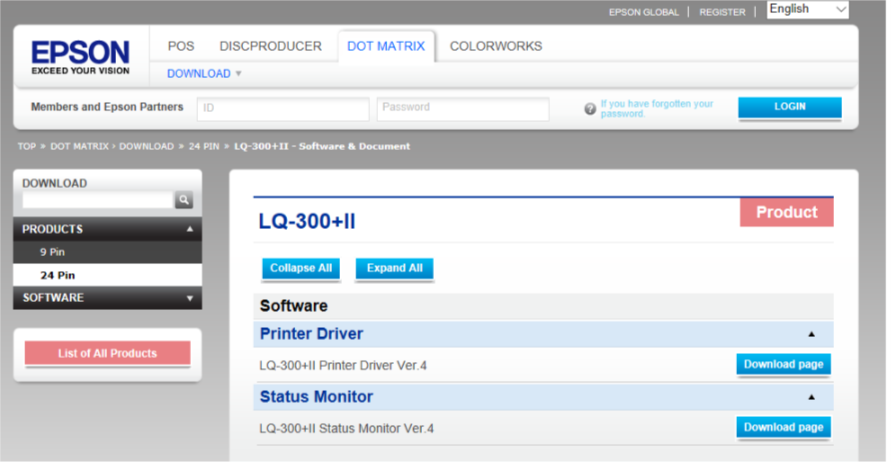Click the Password input field
This screenshot has height=462, width=891.
point(463,109)
